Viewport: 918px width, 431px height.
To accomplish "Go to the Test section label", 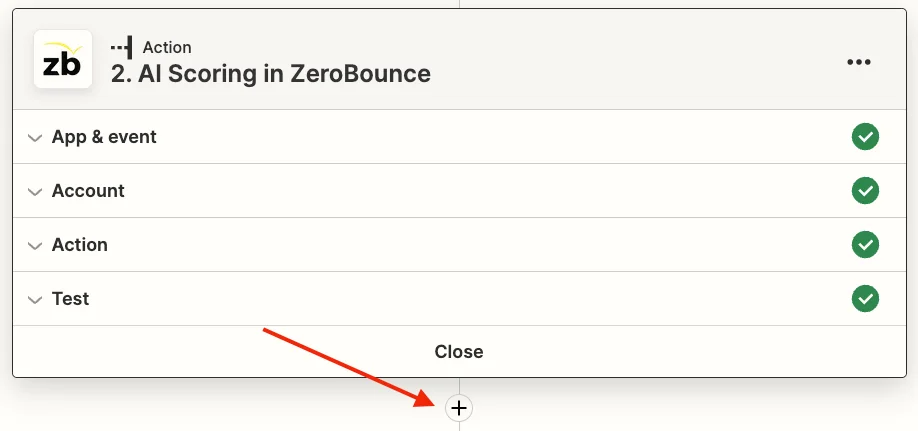I will 70,299.
